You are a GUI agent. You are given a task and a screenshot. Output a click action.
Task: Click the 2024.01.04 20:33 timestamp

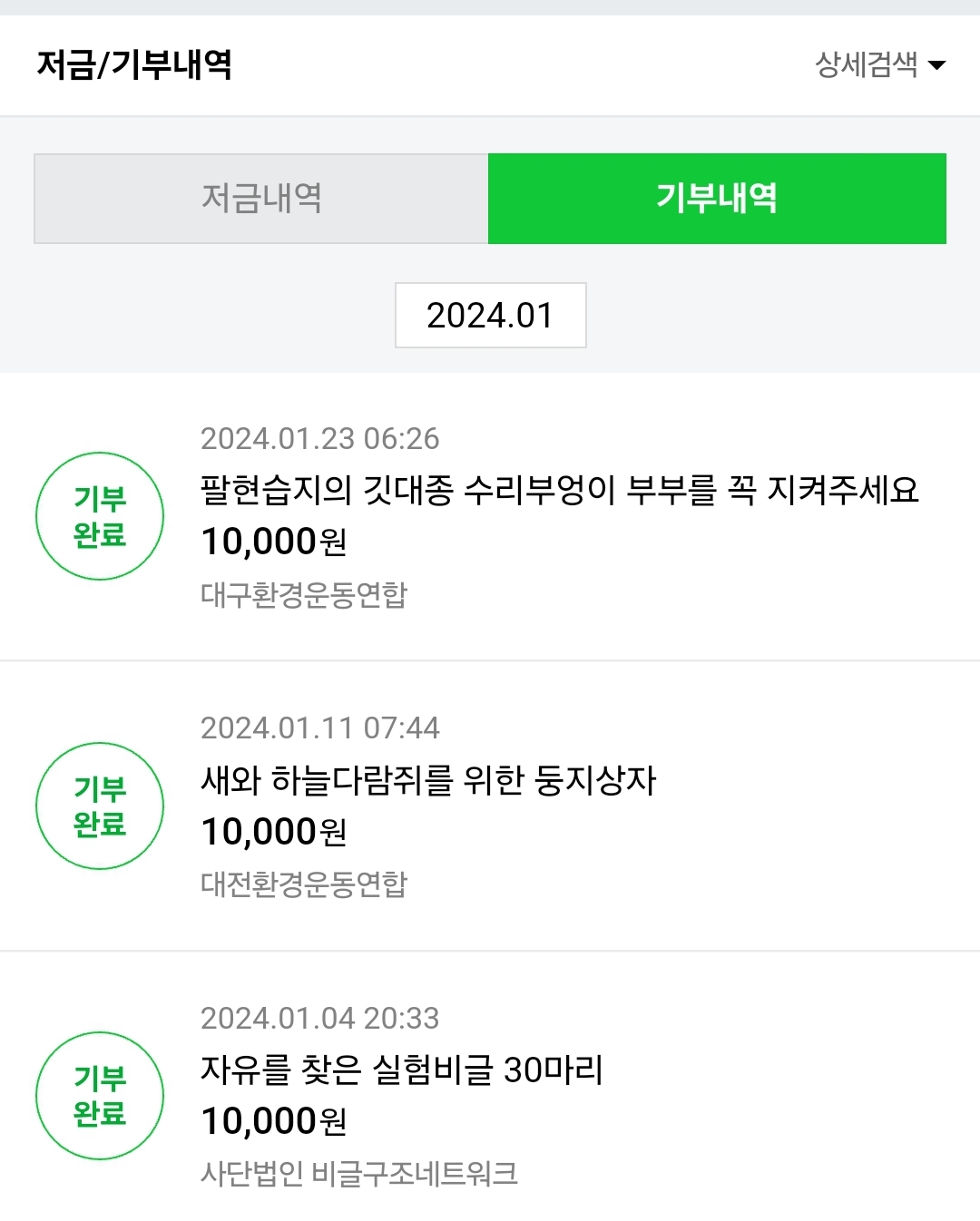tap(319, 1018)
